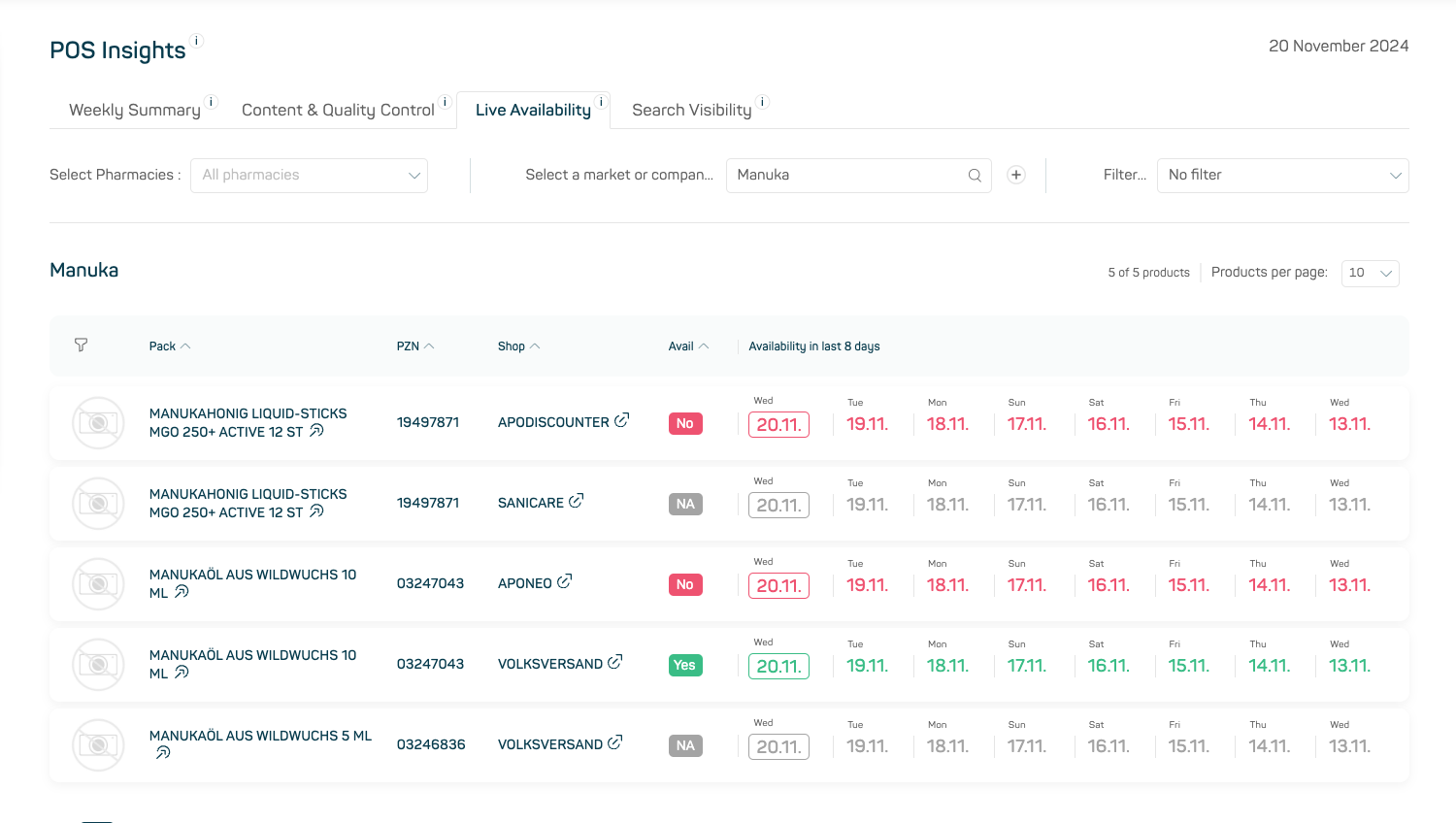The height and width of the screenshot is (823, 1456).
Task: Click 'Availability in last 8 days' header
Action: tap(814, 346)
